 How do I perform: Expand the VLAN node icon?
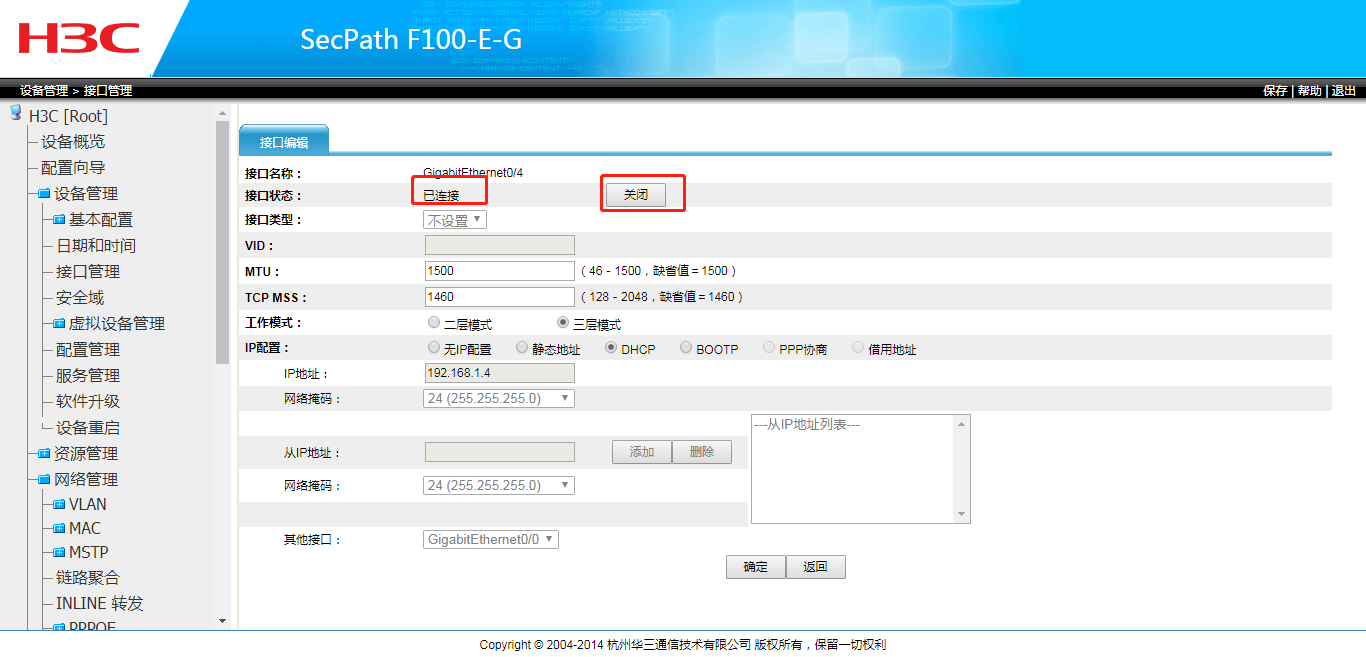[59, 505]
